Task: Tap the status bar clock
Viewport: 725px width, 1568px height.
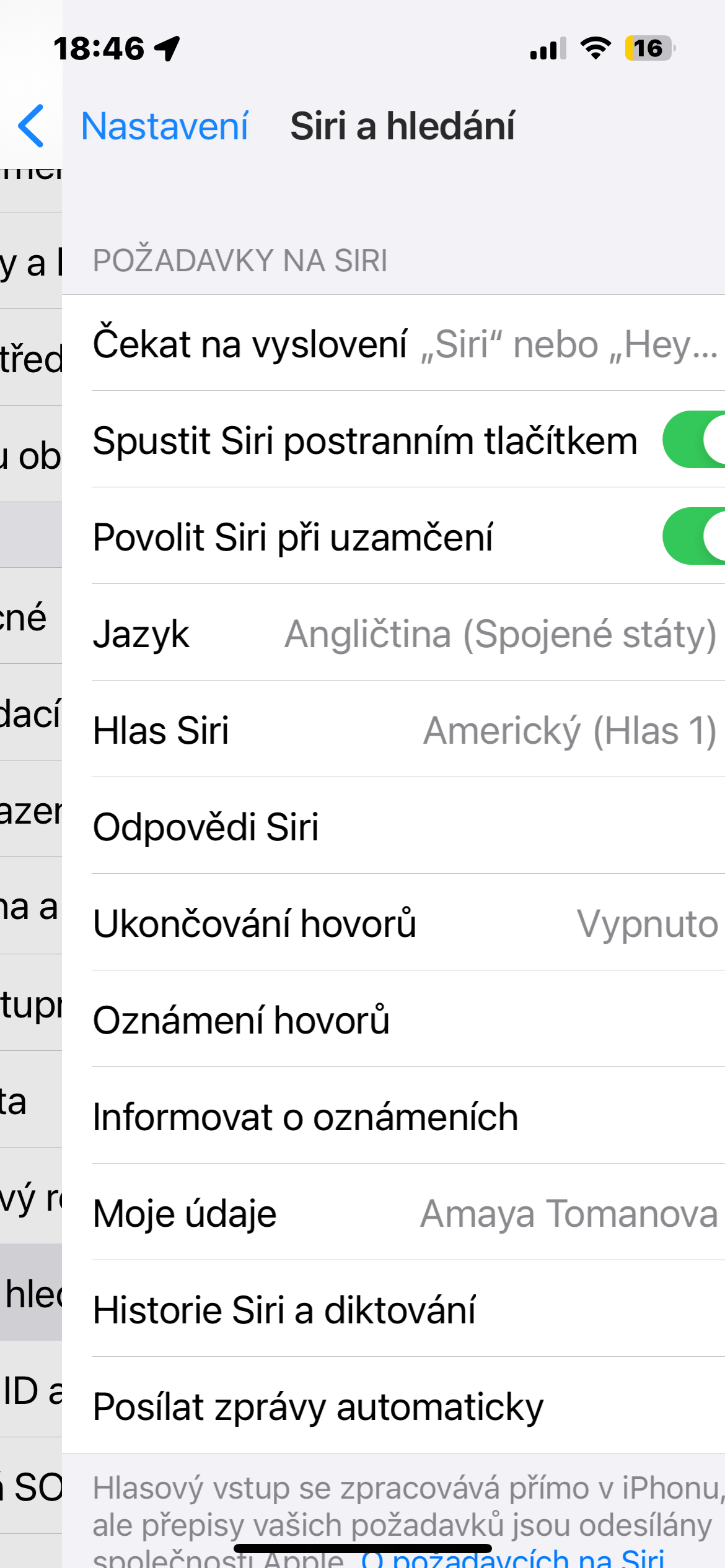Action: (x=99, y=48)
